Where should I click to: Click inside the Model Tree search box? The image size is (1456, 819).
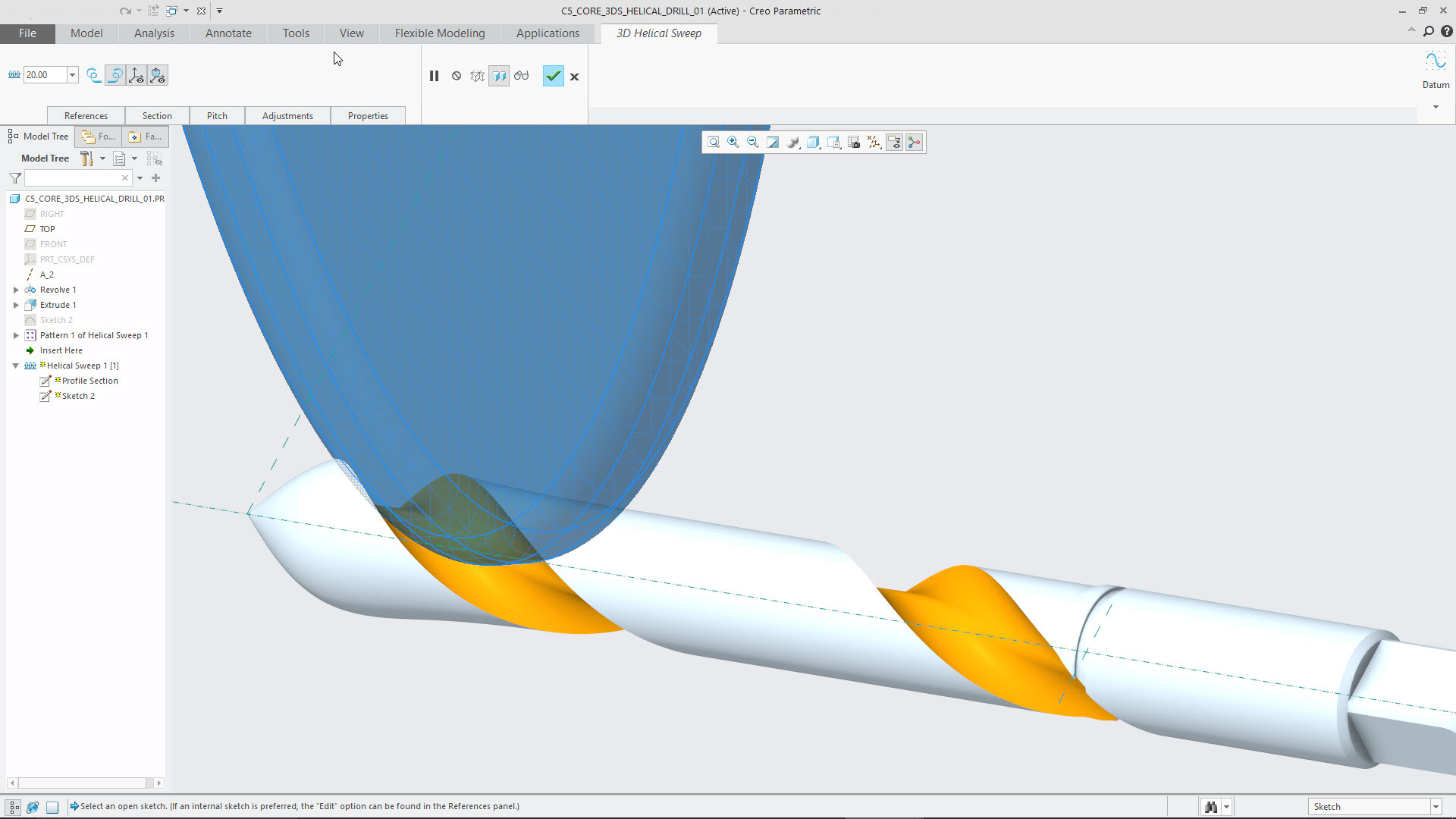[72, 177]
